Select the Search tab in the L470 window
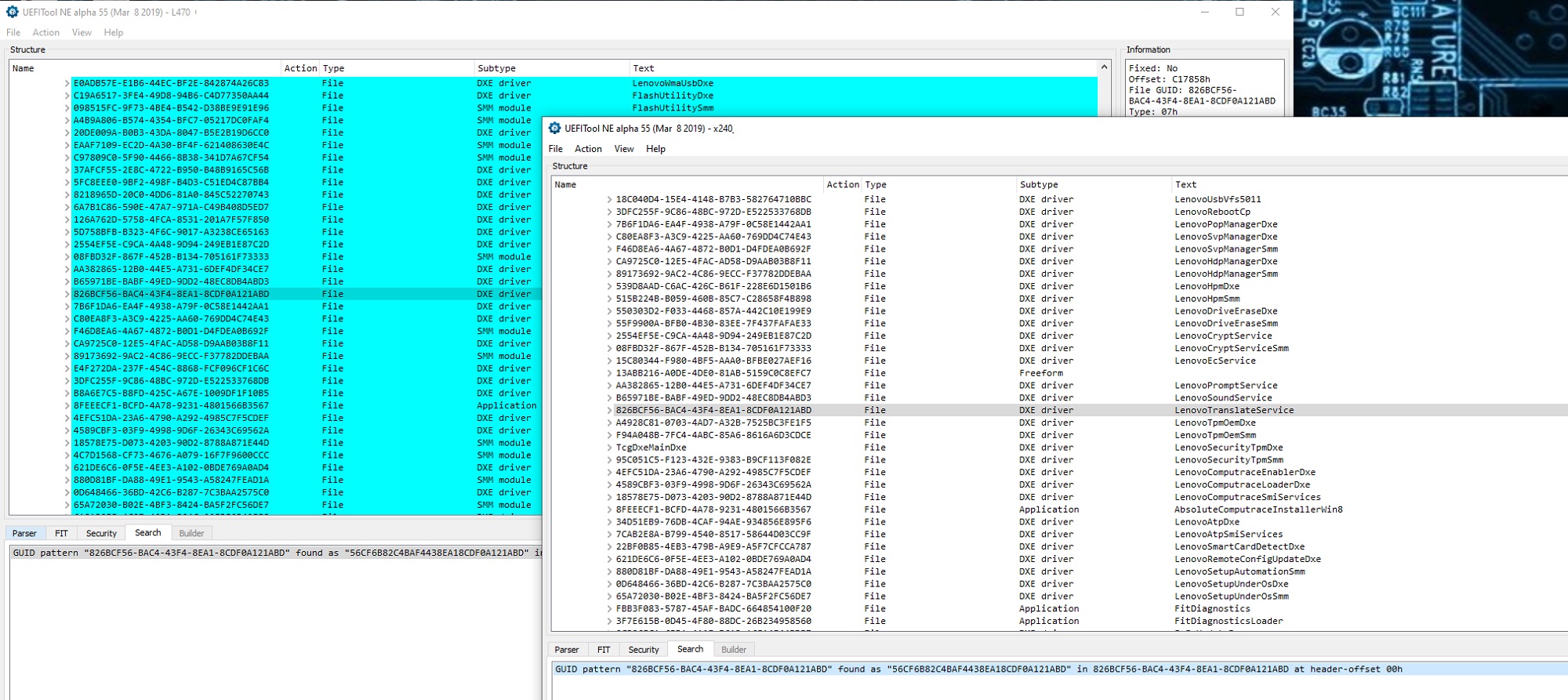Viewport: 1568px width, 700px height. click(x=148, y=532)
